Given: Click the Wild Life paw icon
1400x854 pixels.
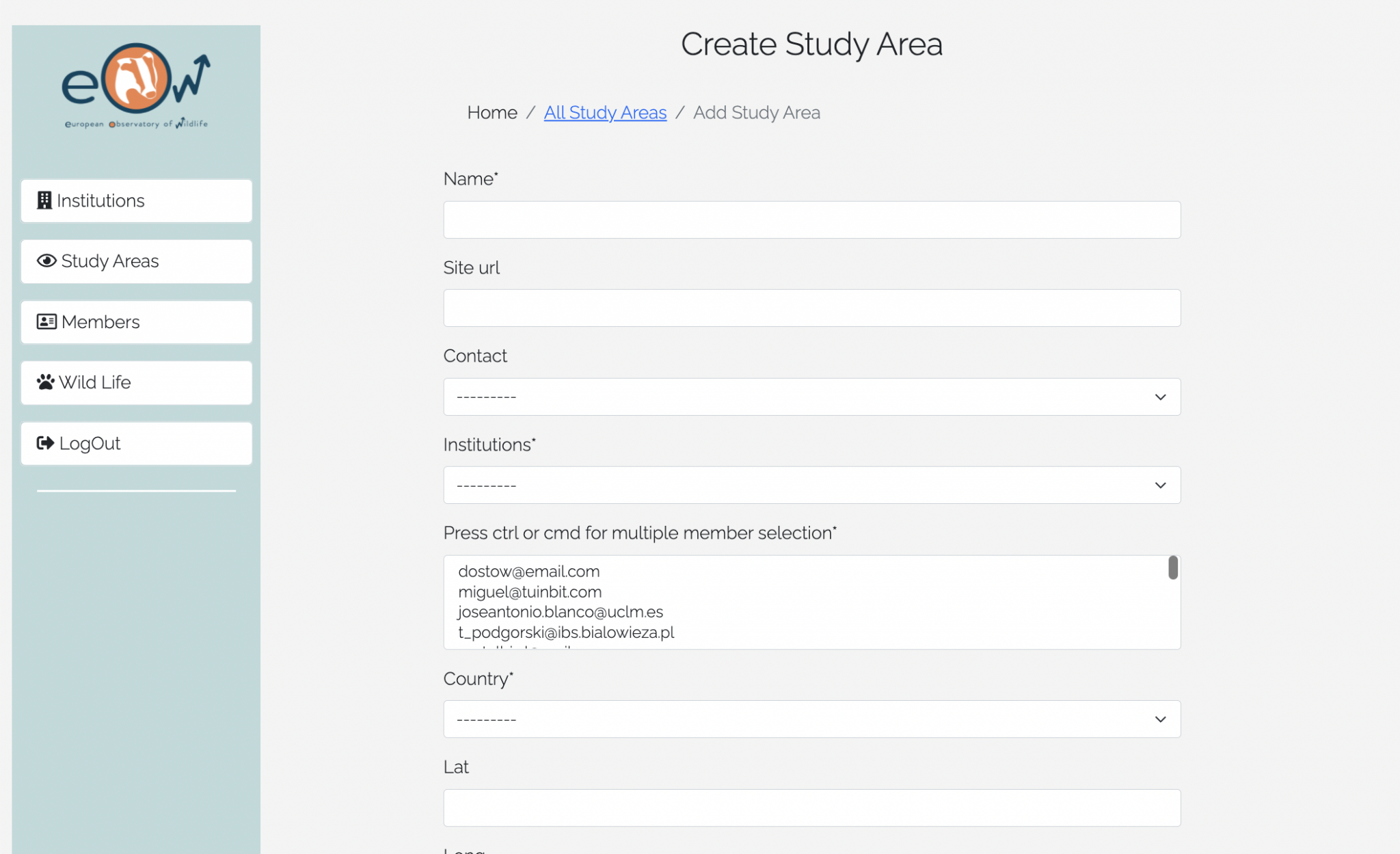Looking at the screenshot, I should [x=46, y=382].
